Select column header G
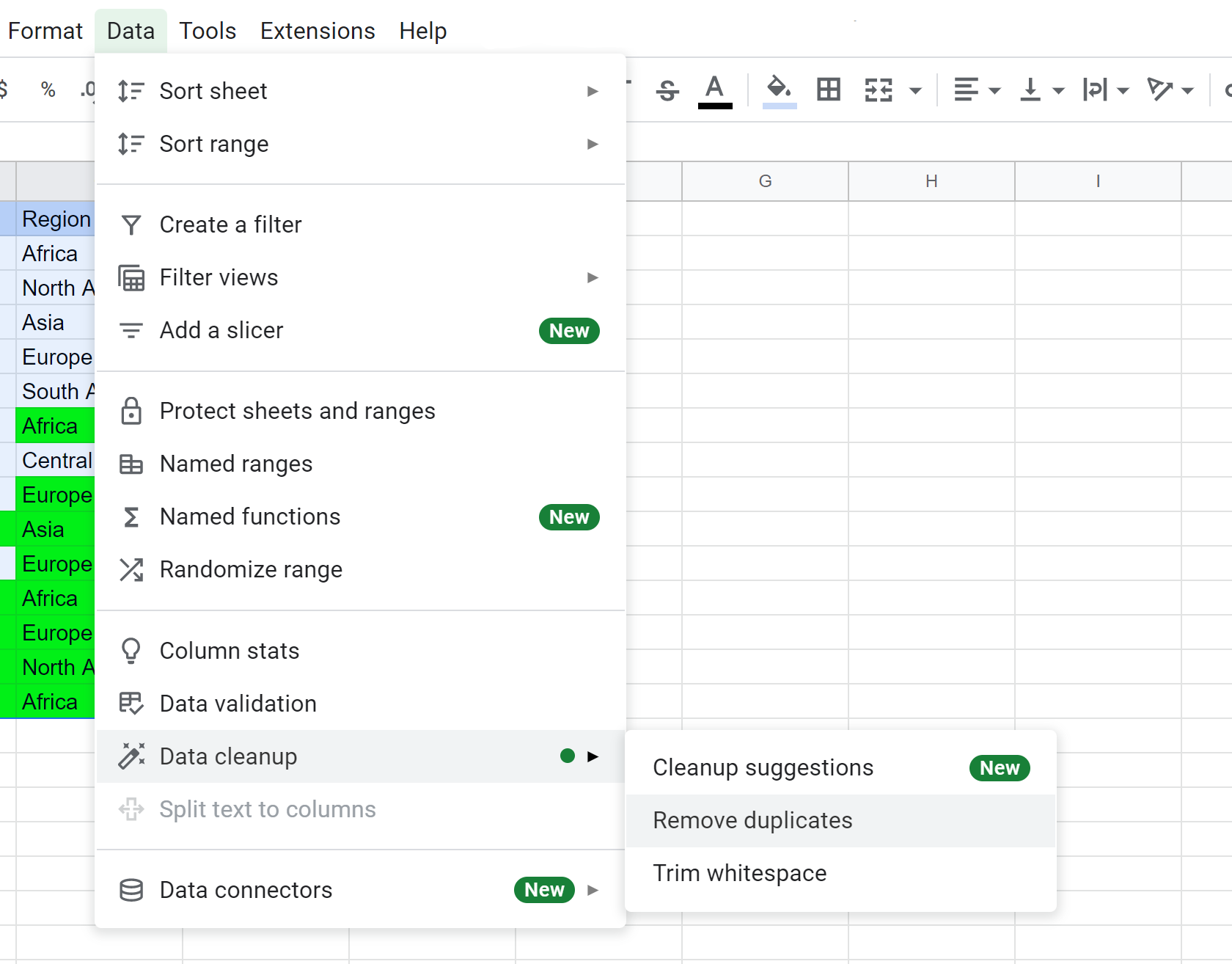 click(765, 181)
